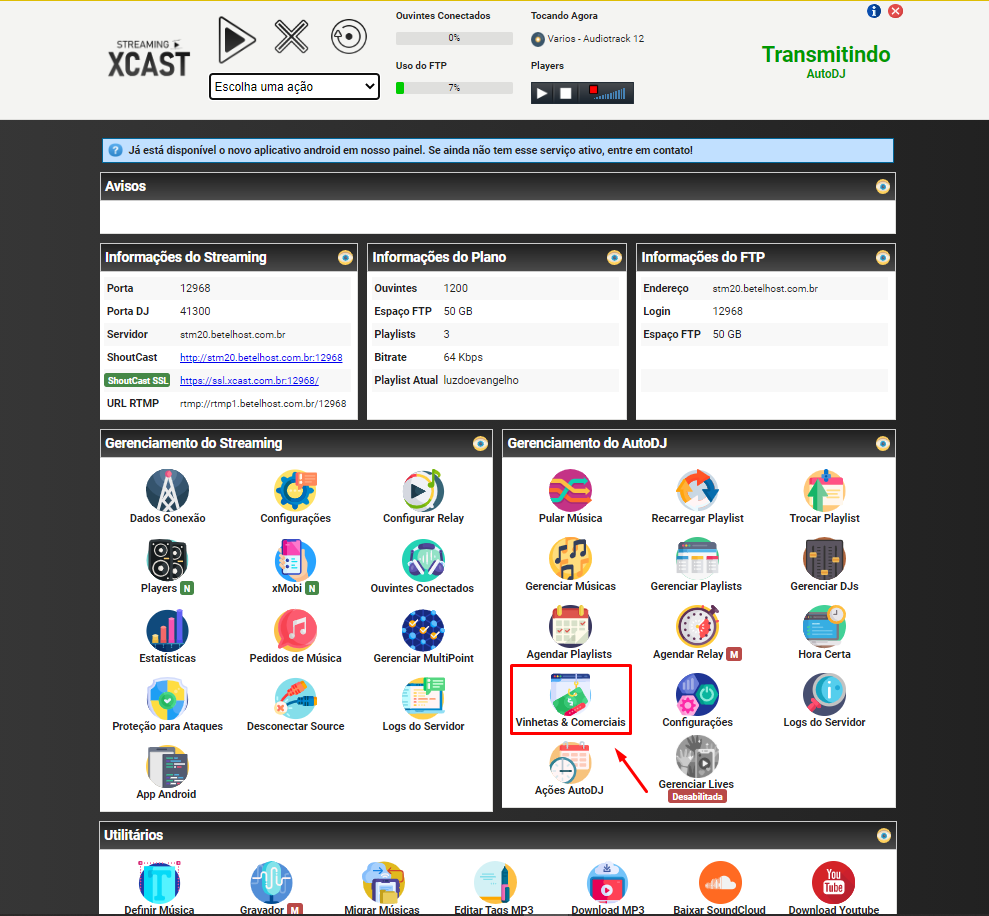Open the 'Escolha uma ação' dropdown

coord(294,87)
